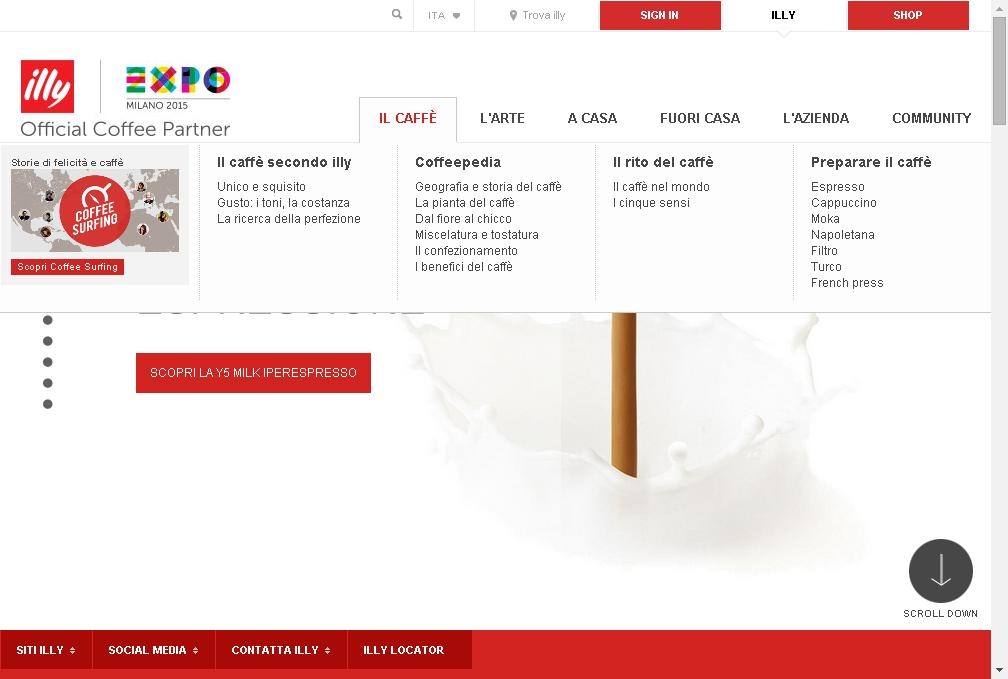Viewport: 1008px width, 679px height.
Task: Open the Turco preparation link
Action: coord(826,267)
